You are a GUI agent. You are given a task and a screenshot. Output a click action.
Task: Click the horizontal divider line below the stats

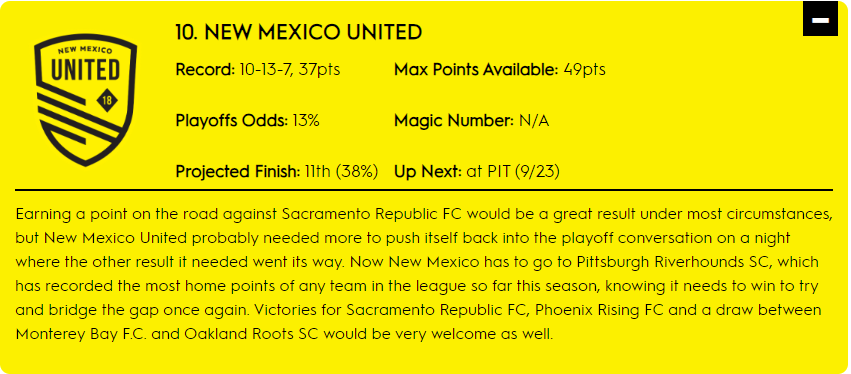click(424, 190)
